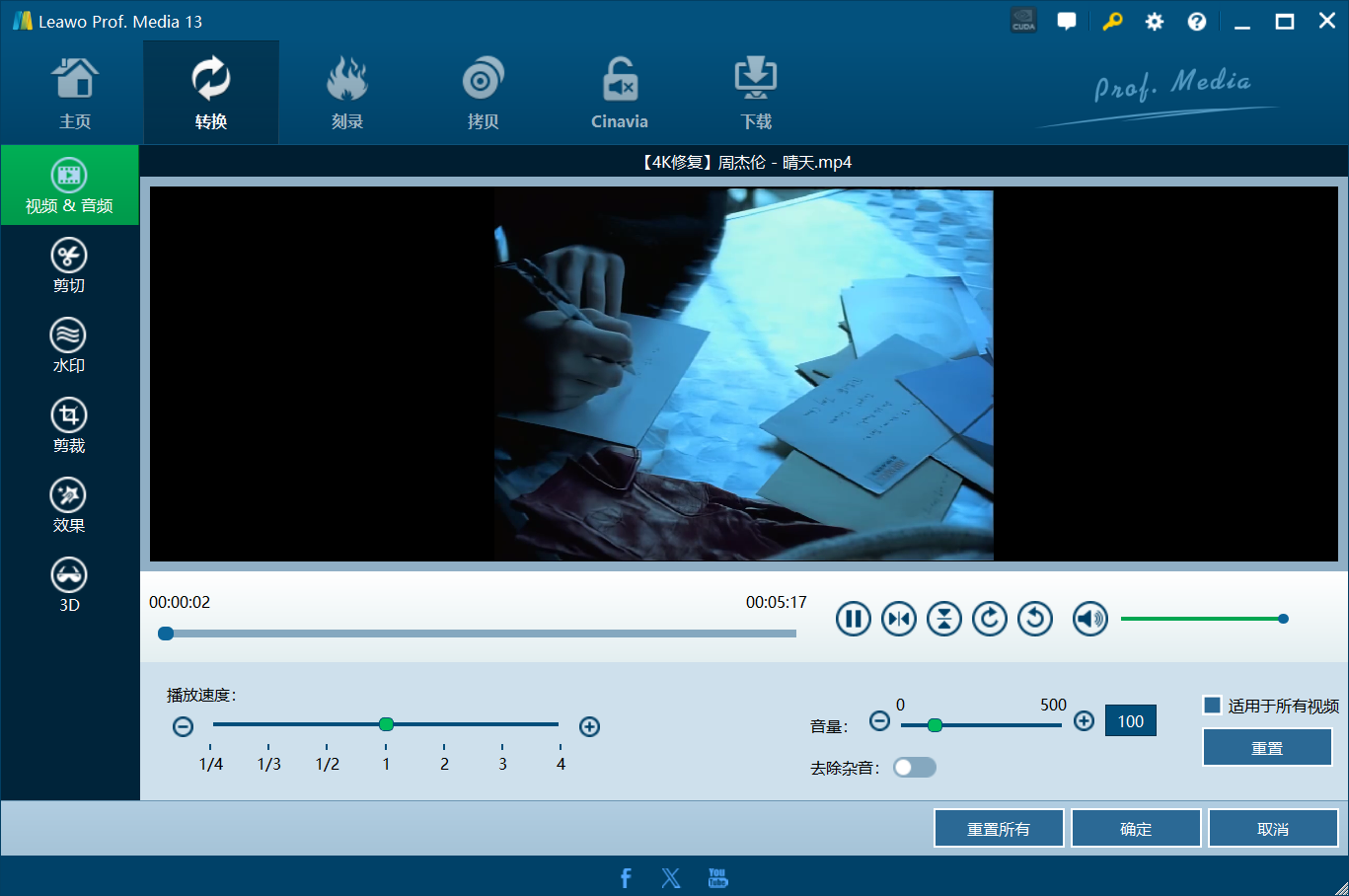Click the 重置所有 button
The height and width of the screenshot is (896, 1349).
(x=999, y=829)
